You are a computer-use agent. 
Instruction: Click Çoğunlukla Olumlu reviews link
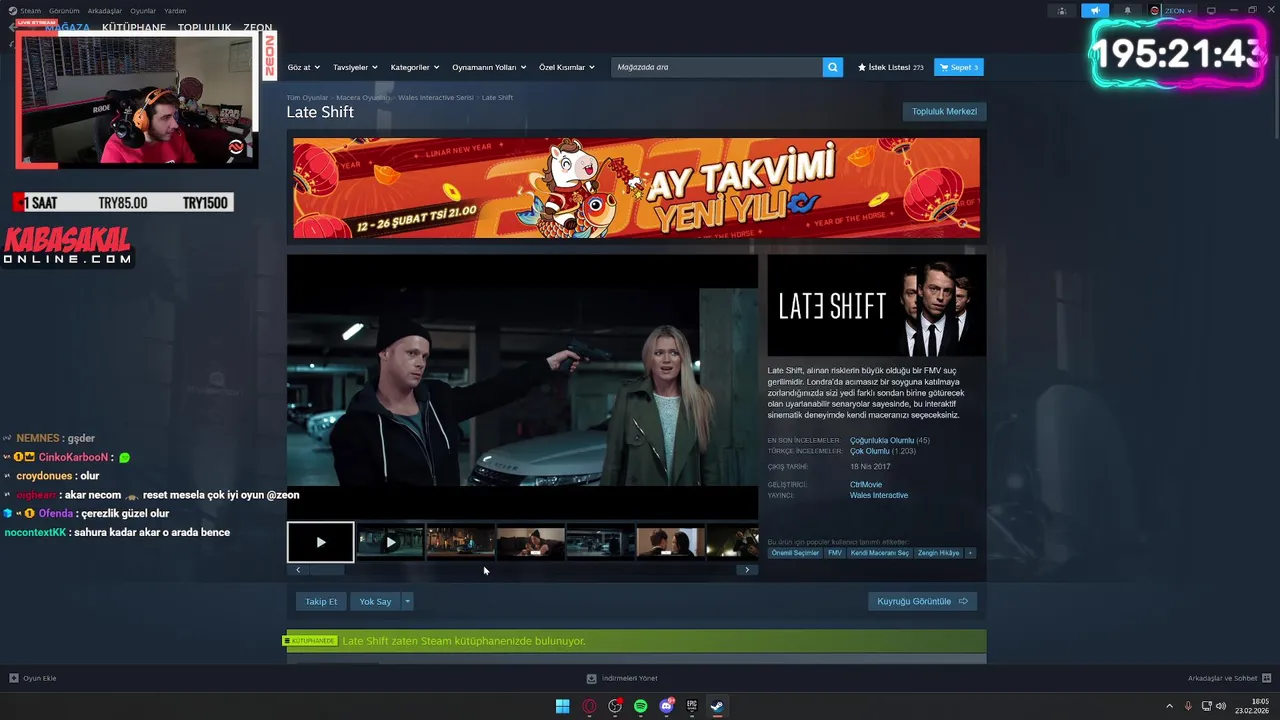coord(881,440)
